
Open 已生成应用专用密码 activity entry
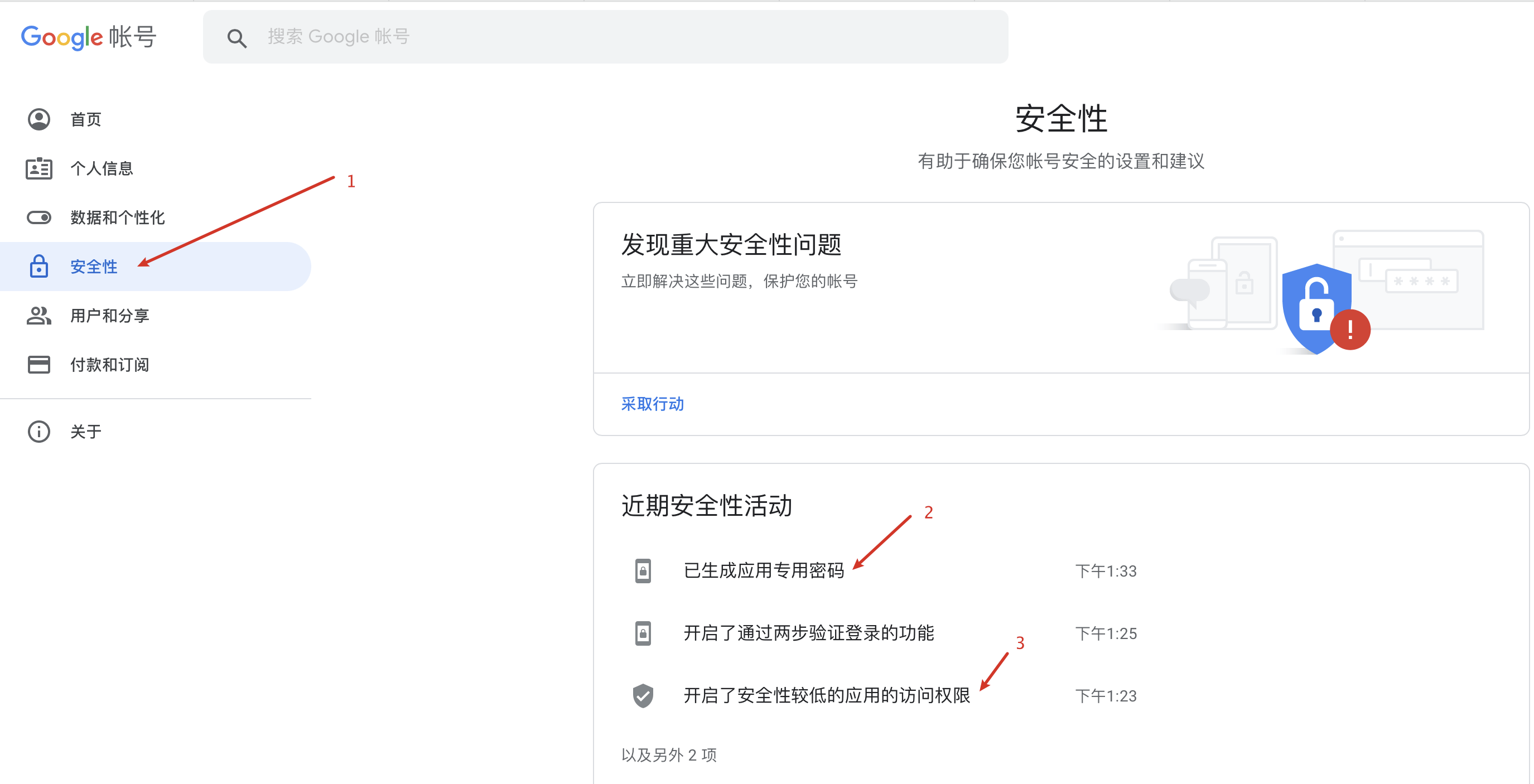[x=764, y=570]
